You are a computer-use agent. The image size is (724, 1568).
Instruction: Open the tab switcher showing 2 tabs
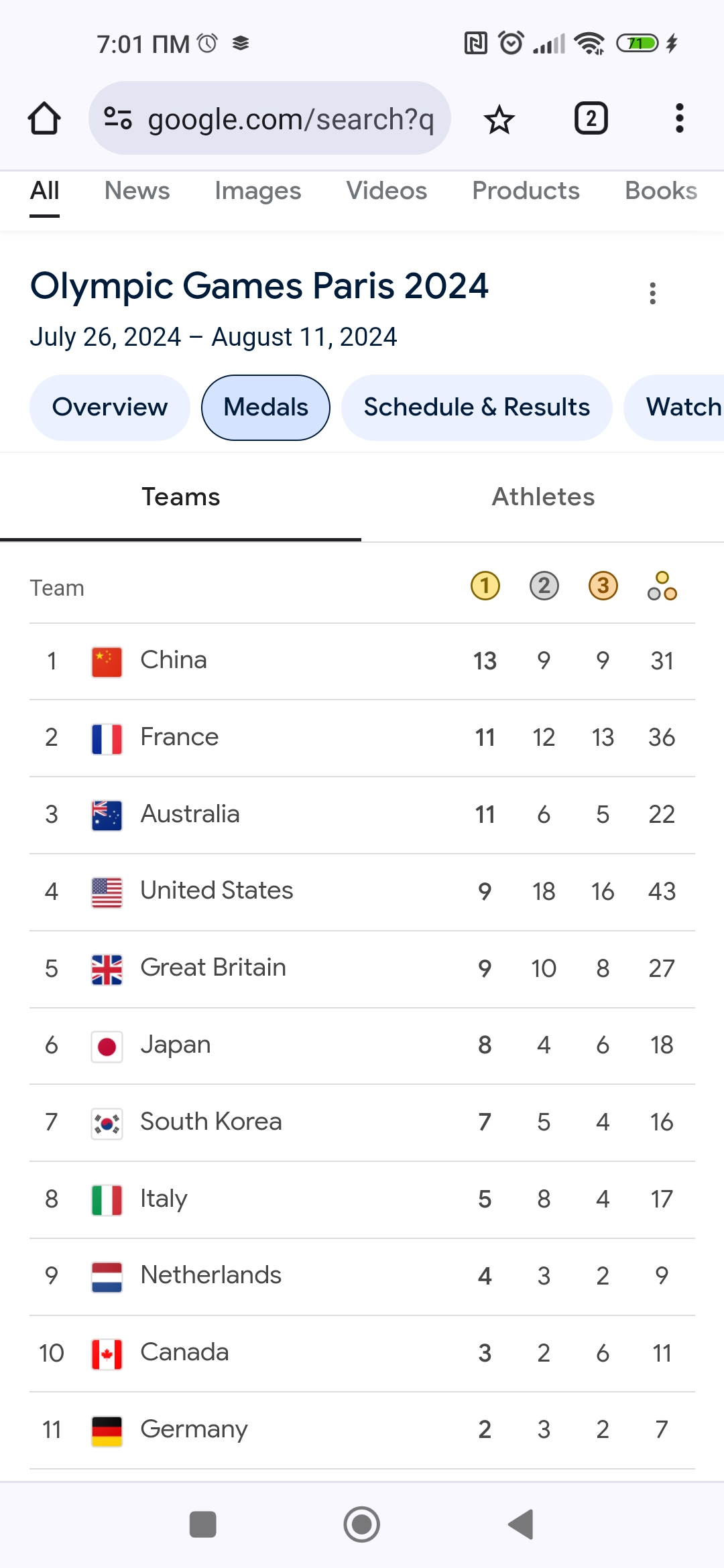coord(591,119)
